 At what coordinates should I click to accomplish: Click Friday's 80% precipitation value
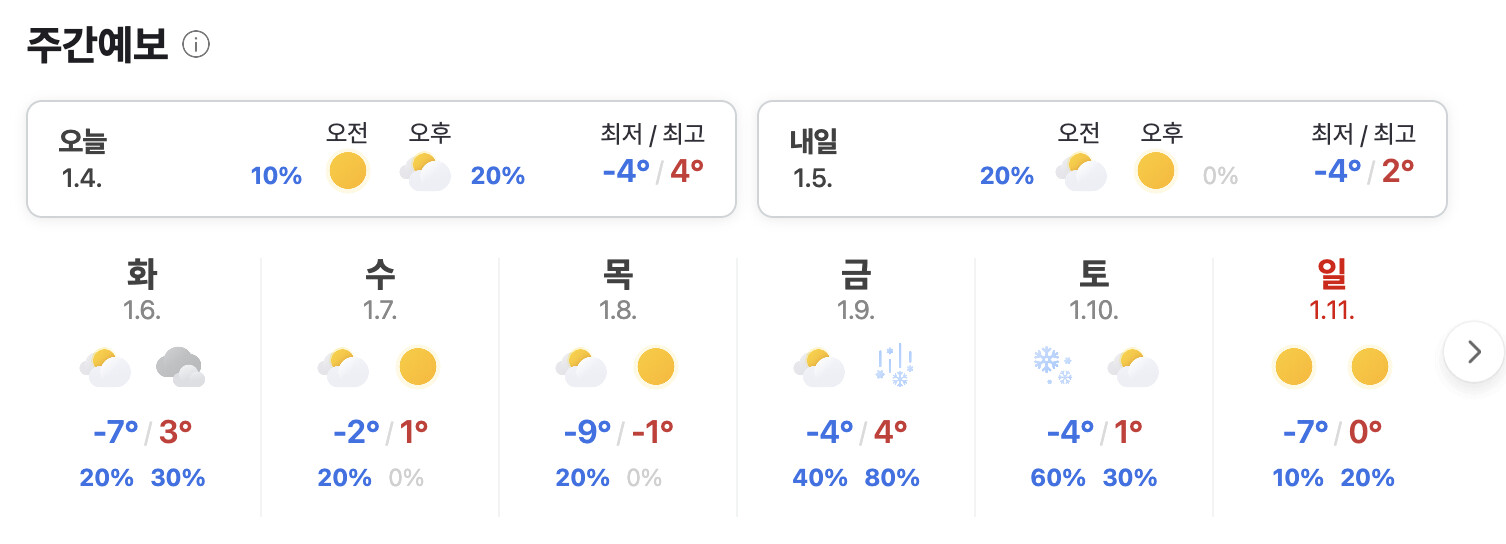892,478
